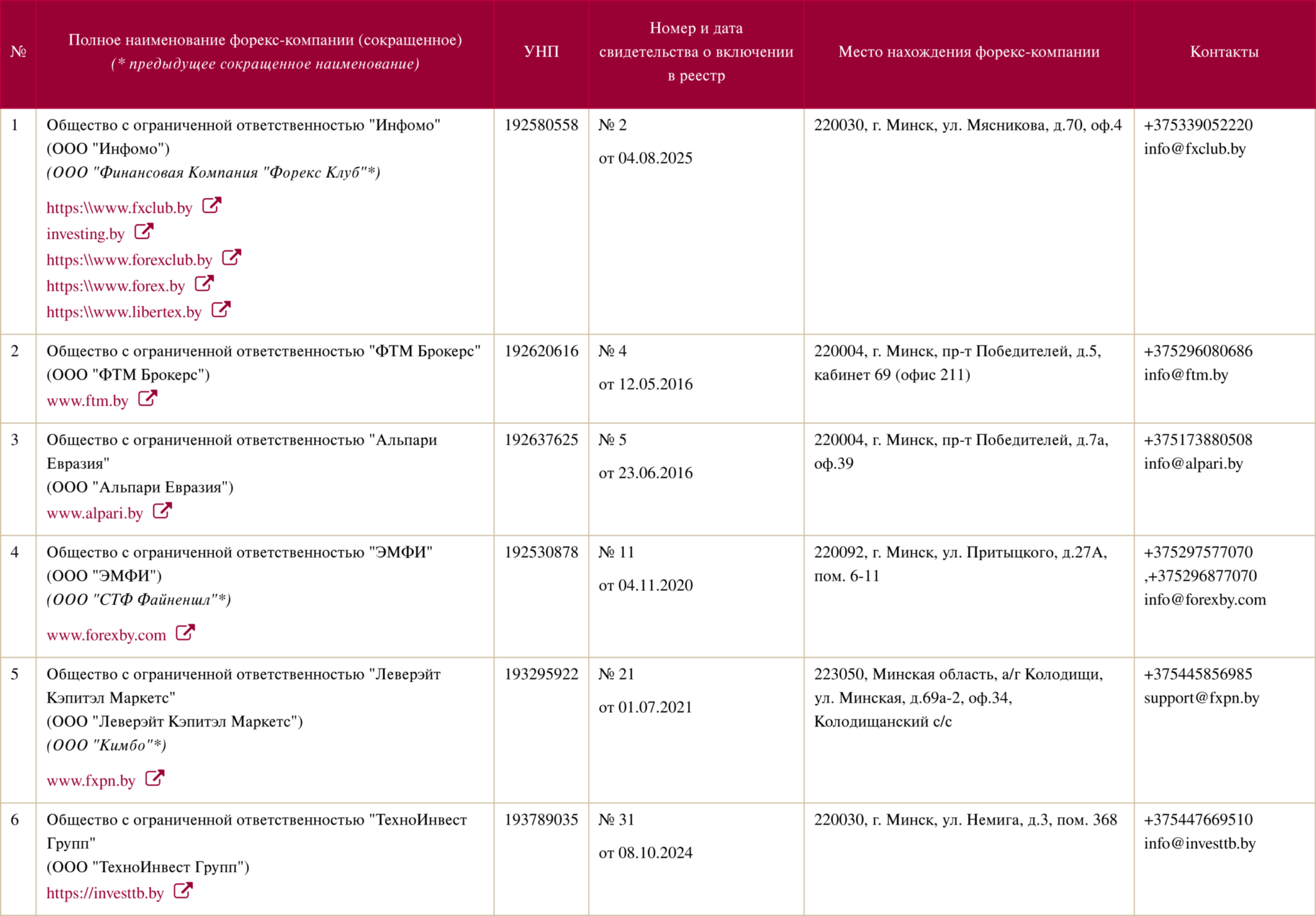1316x916 pixels.
Task: Click the date "от 04.08.2025"
Action: click(x=645, y=159)
